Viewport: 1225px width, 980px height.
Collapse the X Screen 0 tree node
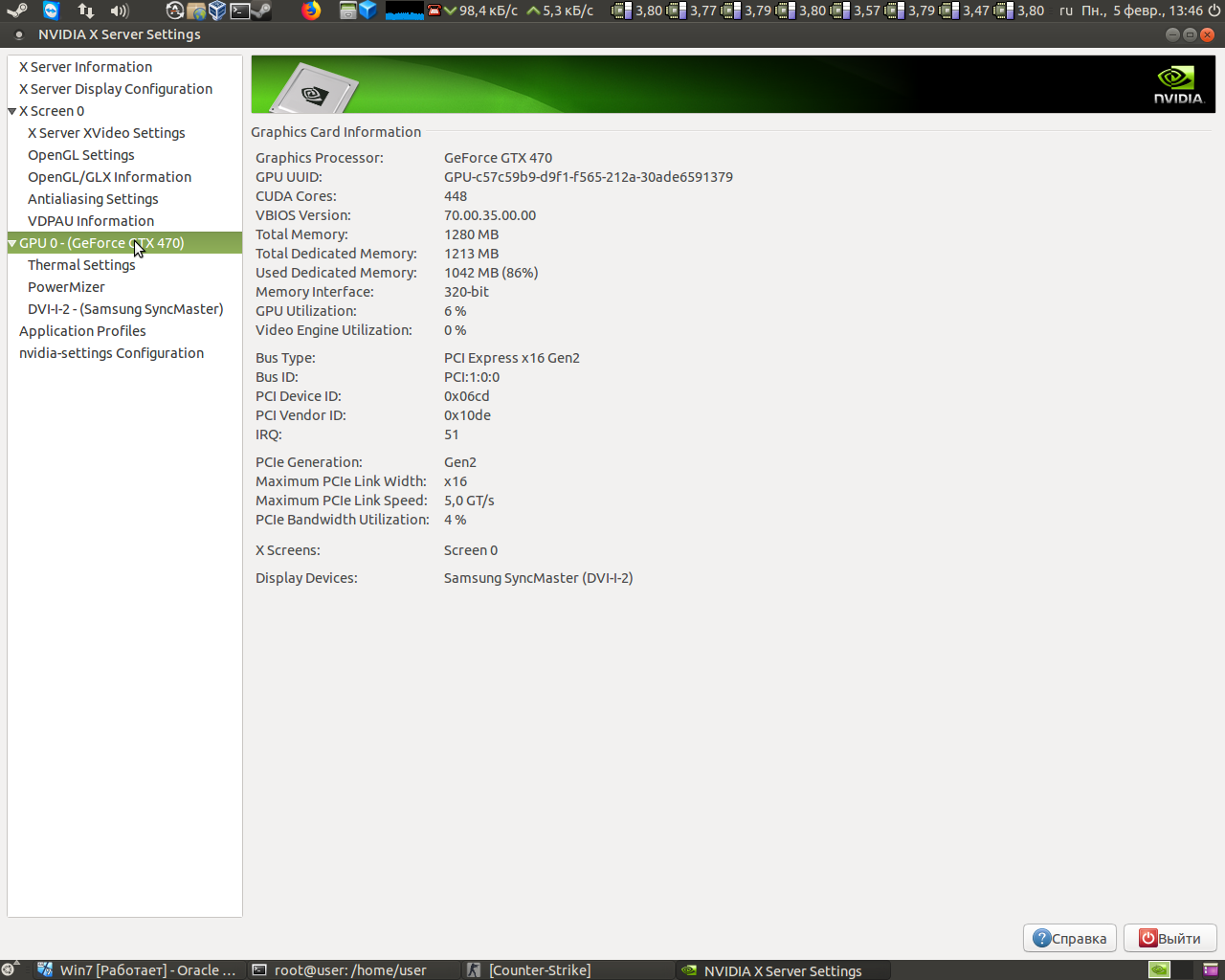pos(12,111)
